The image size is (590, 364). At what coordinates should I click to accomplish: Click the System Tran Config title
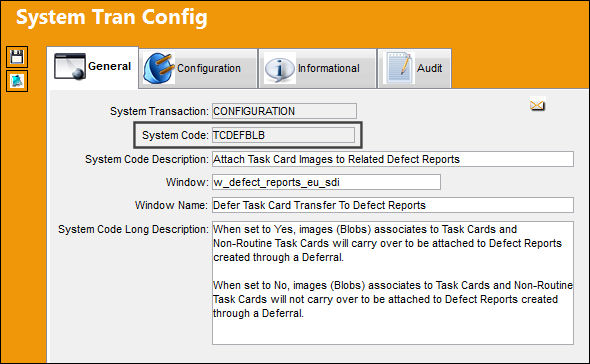click(112, 17)
